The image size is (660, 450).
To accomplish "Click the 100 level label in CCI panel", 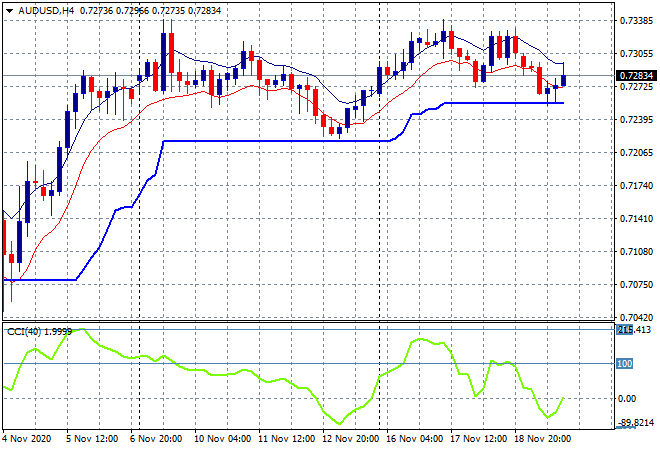I will [x=624, y=364].
